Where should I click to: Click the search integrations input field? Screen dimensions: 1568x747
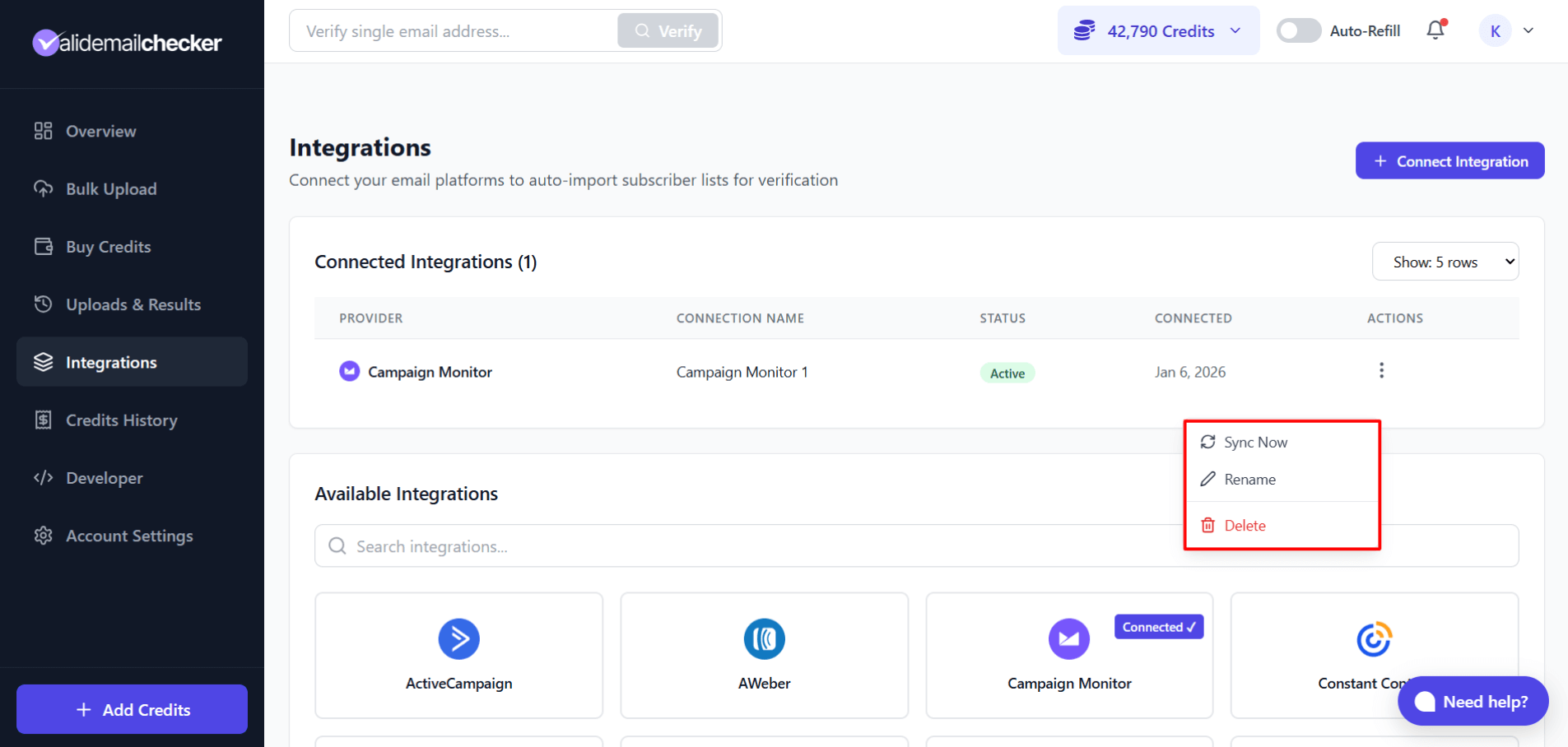point(741,545)
